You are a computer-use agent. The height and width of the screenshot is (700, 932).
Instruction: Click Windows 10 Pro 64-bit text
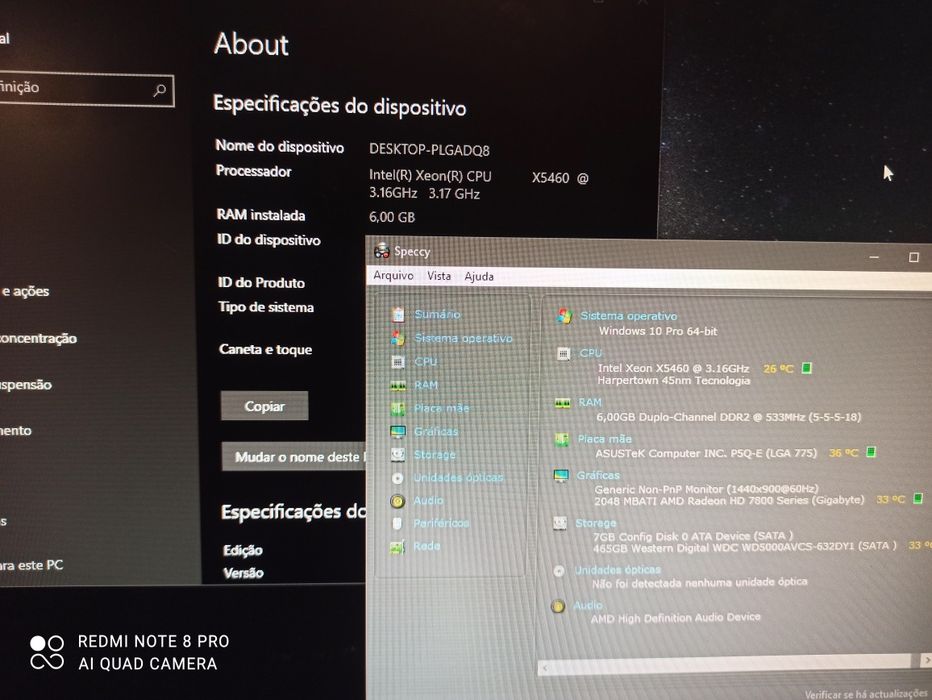[x=658, y=331]
